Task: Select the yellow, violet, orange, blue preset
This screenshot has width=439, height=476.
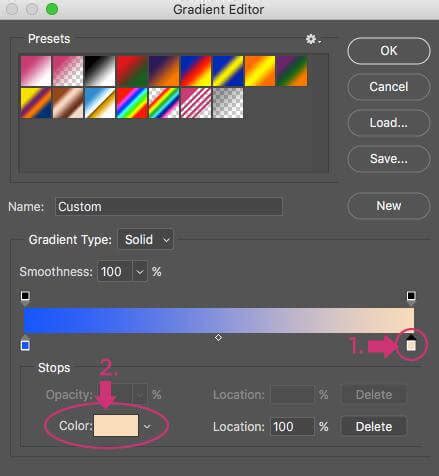Action: click(x=36, y=103)
